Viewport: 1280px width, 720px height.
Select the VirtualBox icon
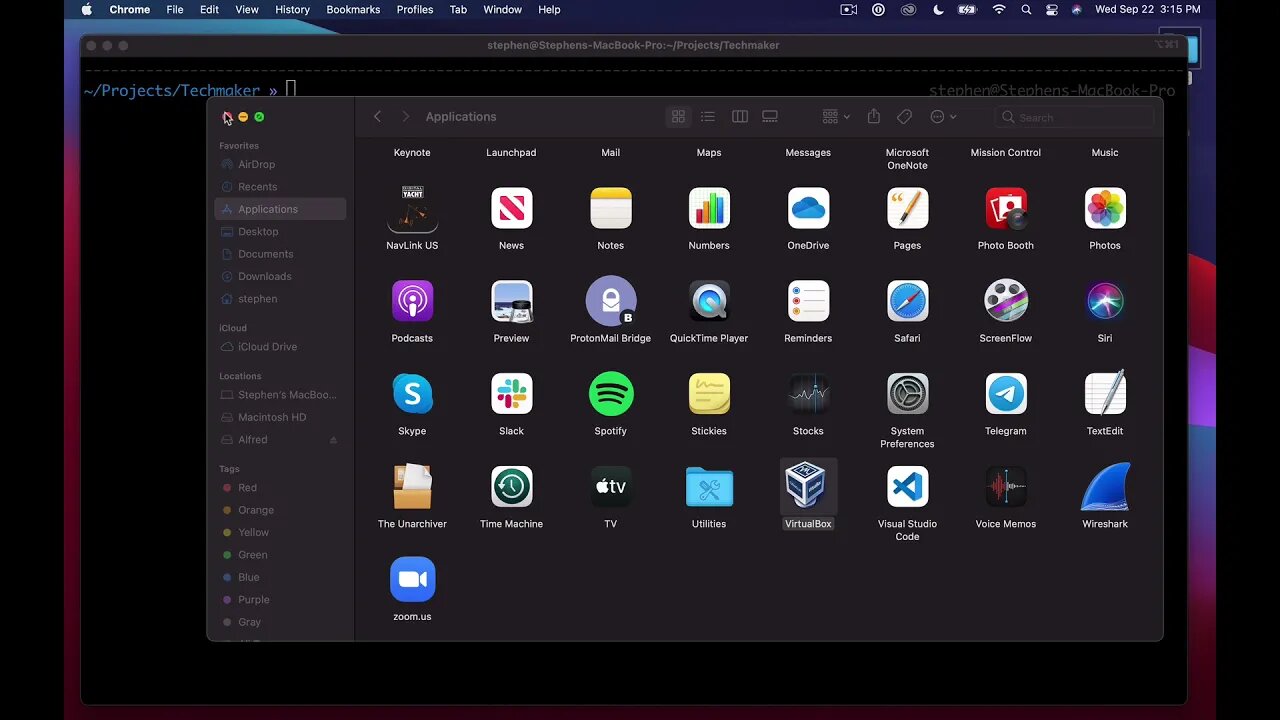point(806,487)
